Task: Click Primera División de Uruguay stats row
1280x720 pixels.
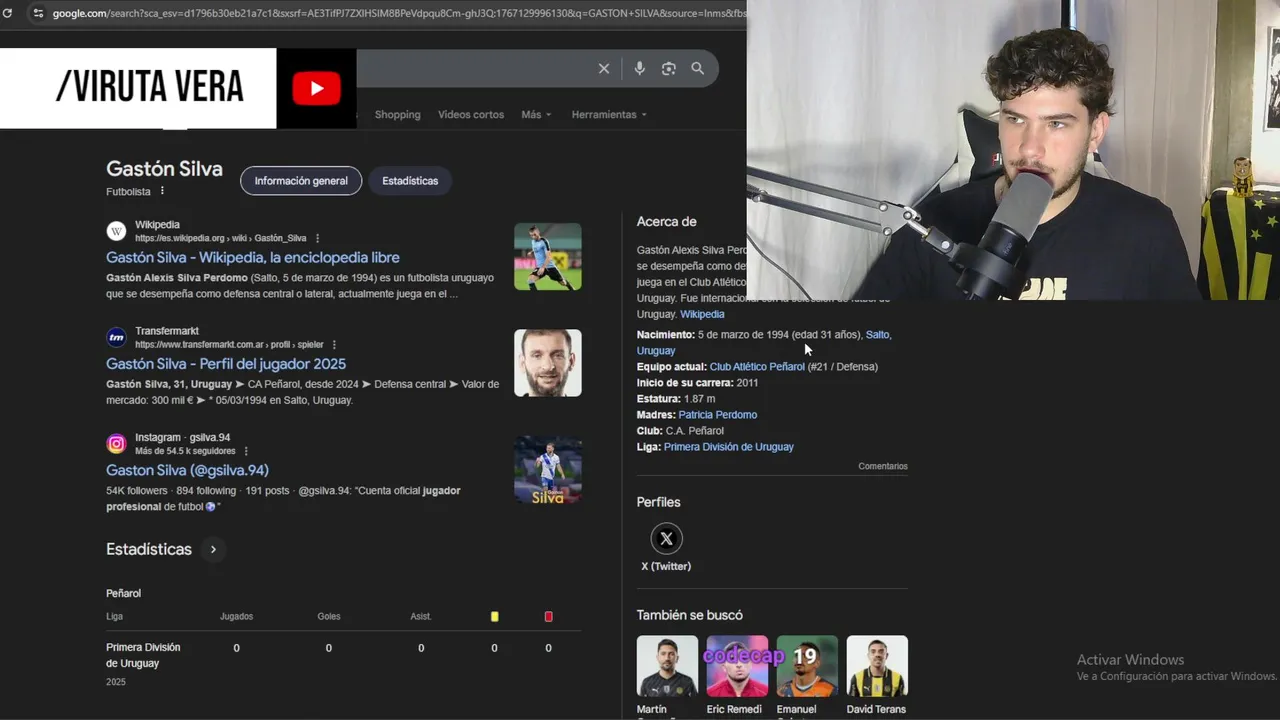Action: pos(343,656)
